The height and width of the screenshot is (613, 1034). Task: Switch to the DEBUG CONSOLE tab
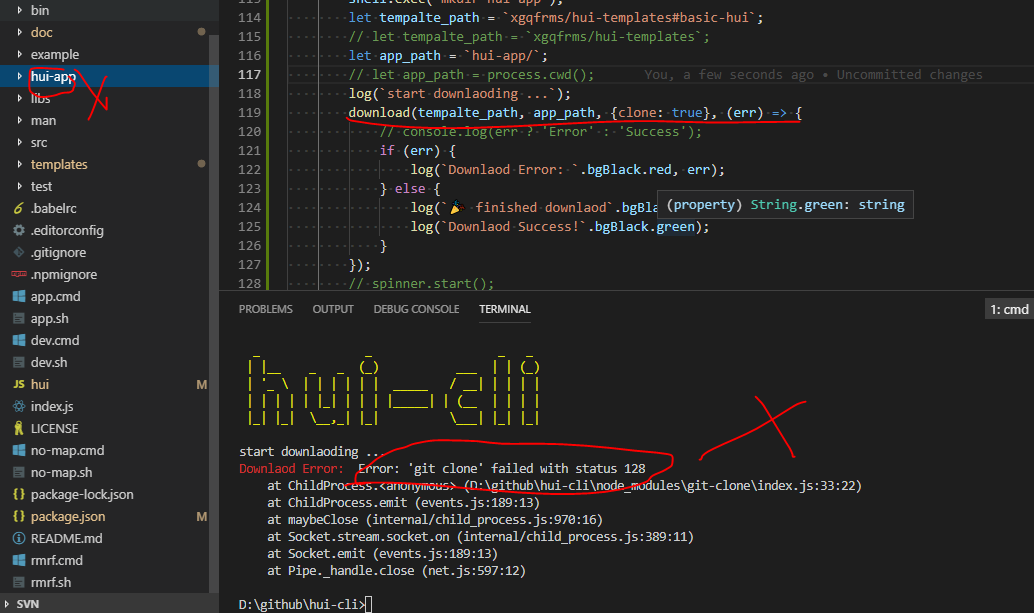point(416,309)
